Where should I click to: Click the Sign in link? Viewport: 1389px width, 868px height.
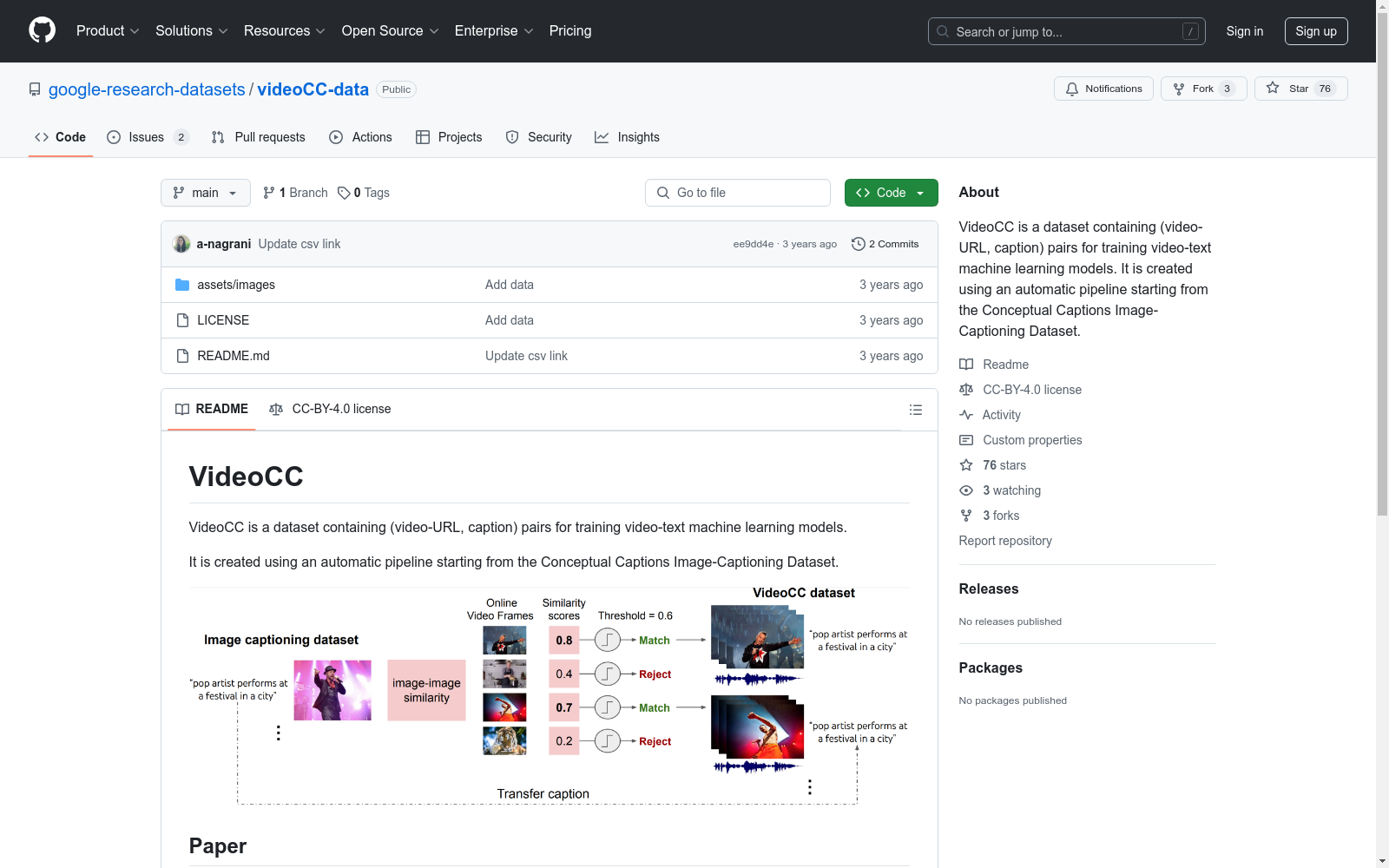(1245, 31)
